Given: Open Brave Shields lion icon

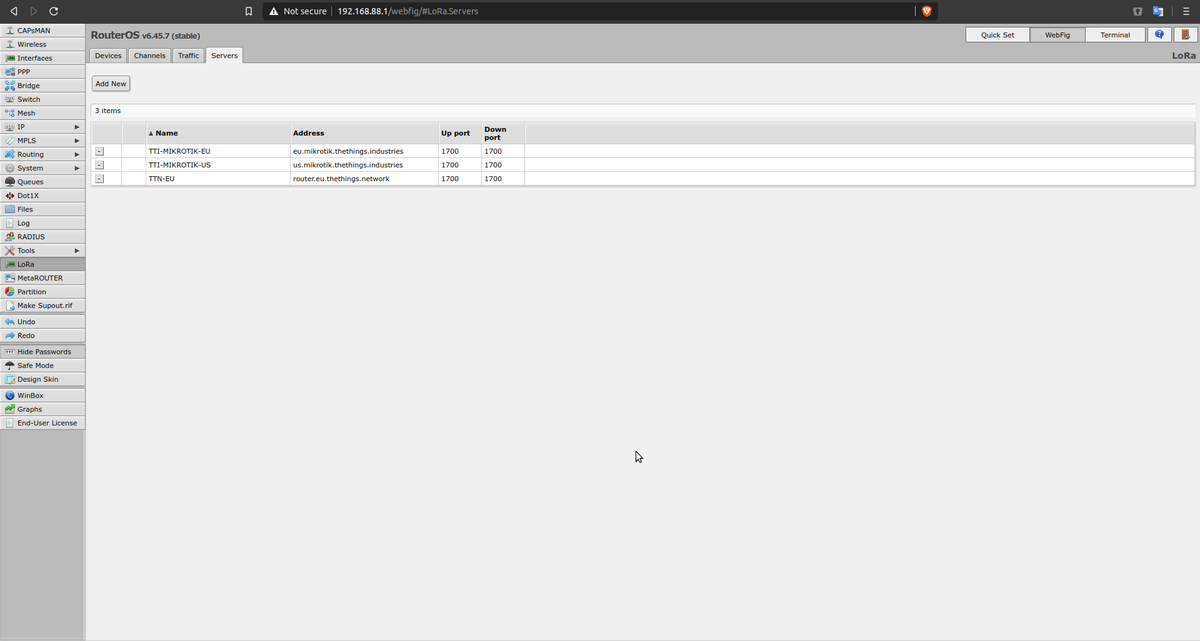Looking at the screenshot, I should 926,11.
